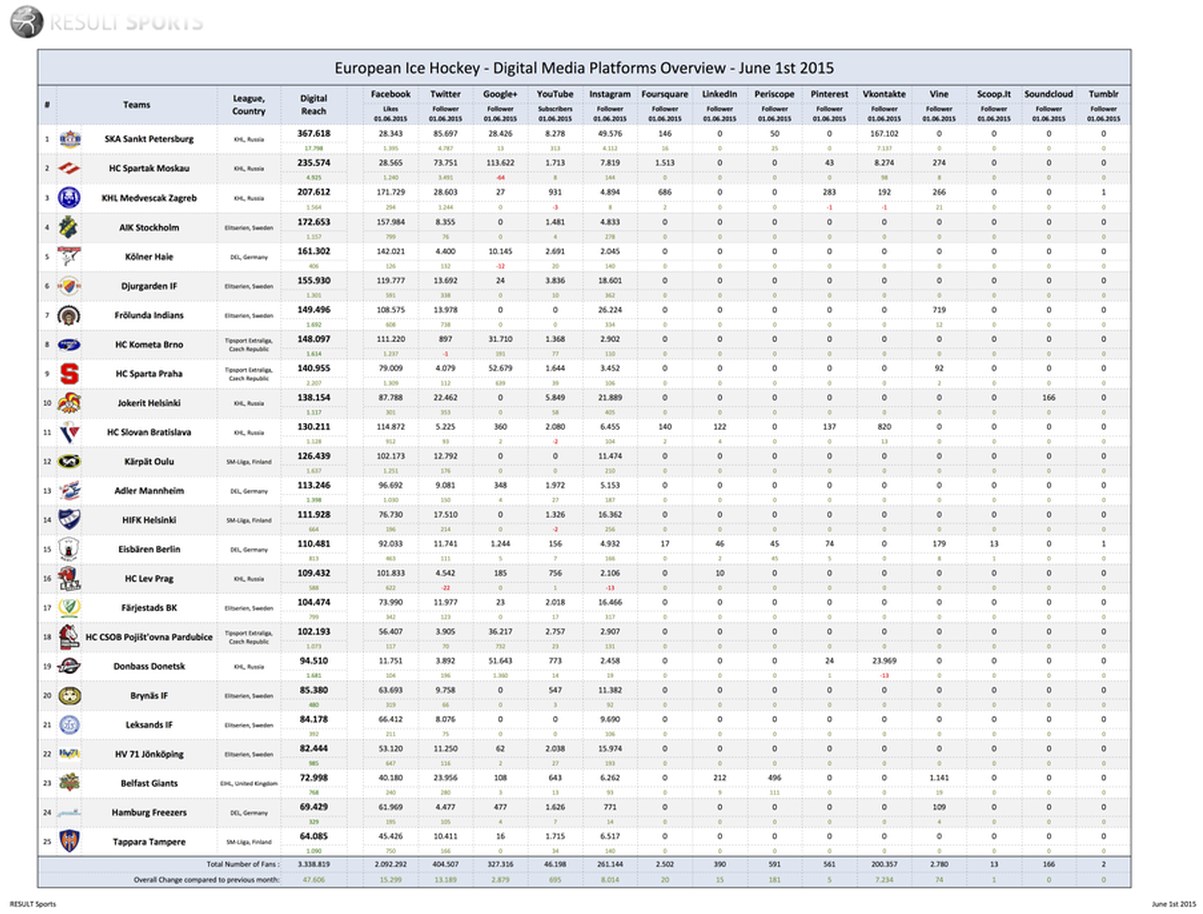Click the SKA Sankt Petersburg team logo
This screenshot has height=914, width=1203.
pos(71,138)
